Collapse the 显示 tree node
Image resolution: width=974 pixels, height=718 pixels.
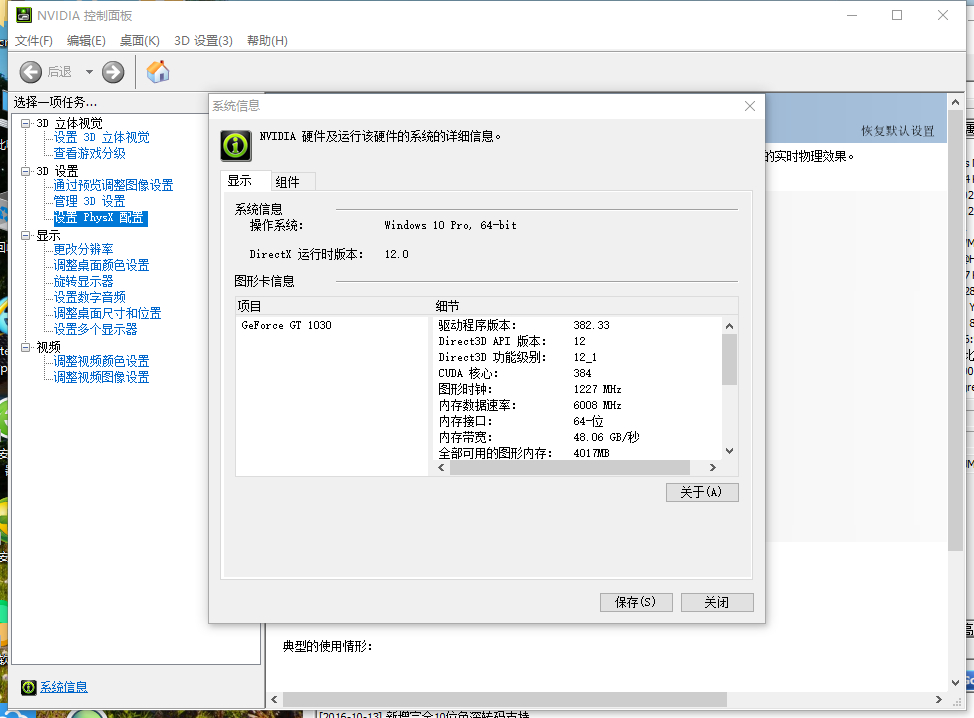point(25,235)
